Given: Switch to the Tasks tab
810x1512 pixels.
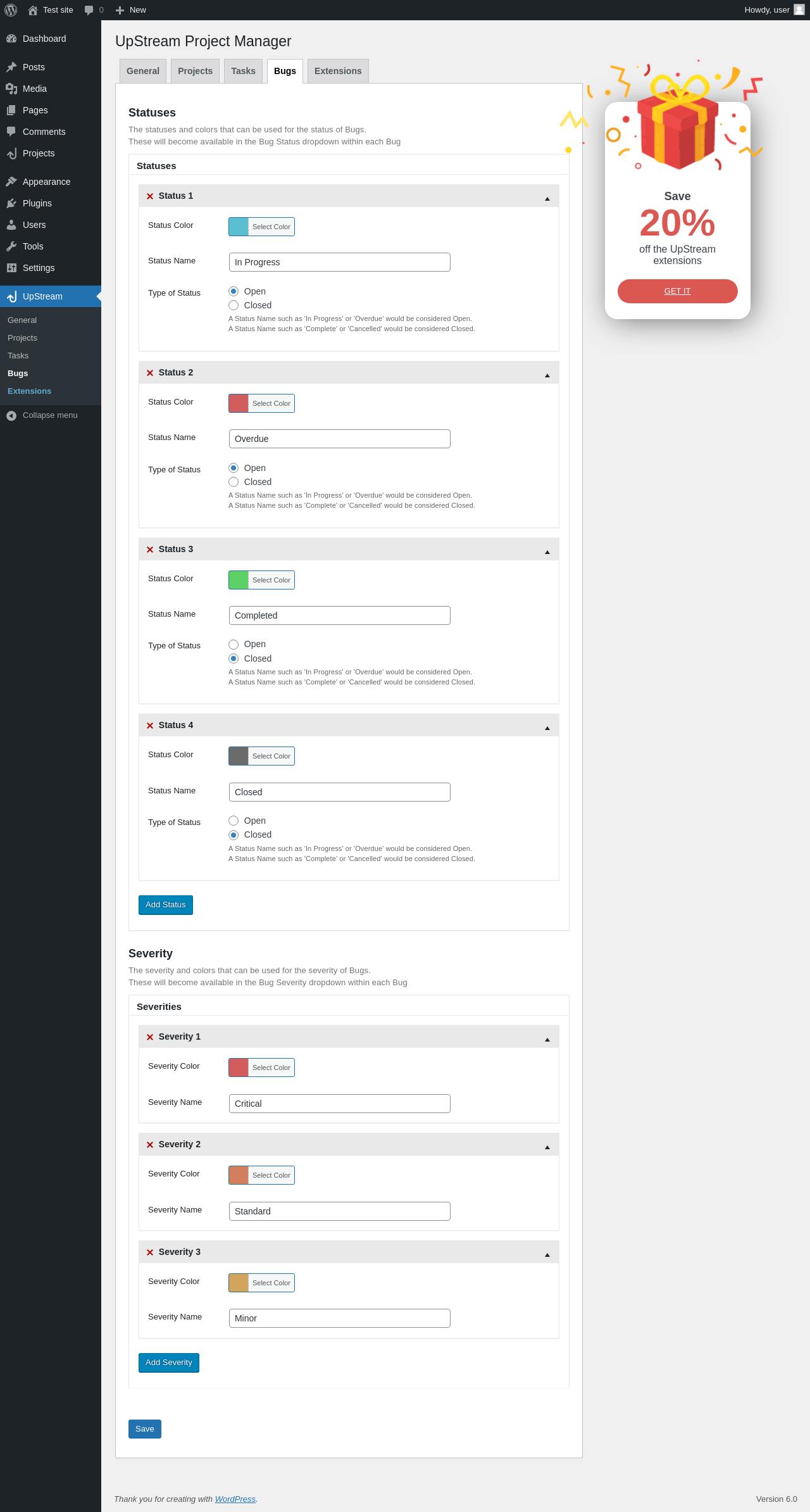Looking at the screenshot, I should (x=244, y=71).
